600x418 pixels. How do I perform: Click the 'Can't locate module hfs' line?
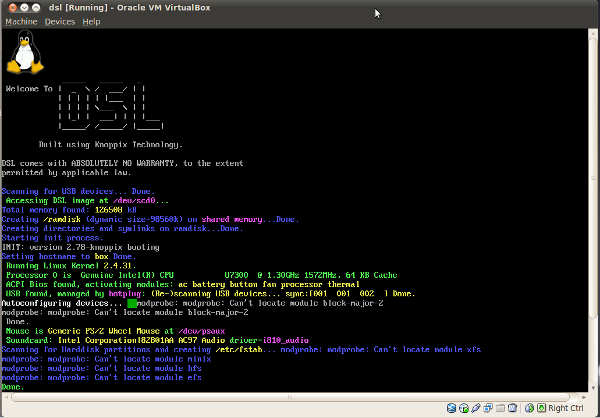101,368
